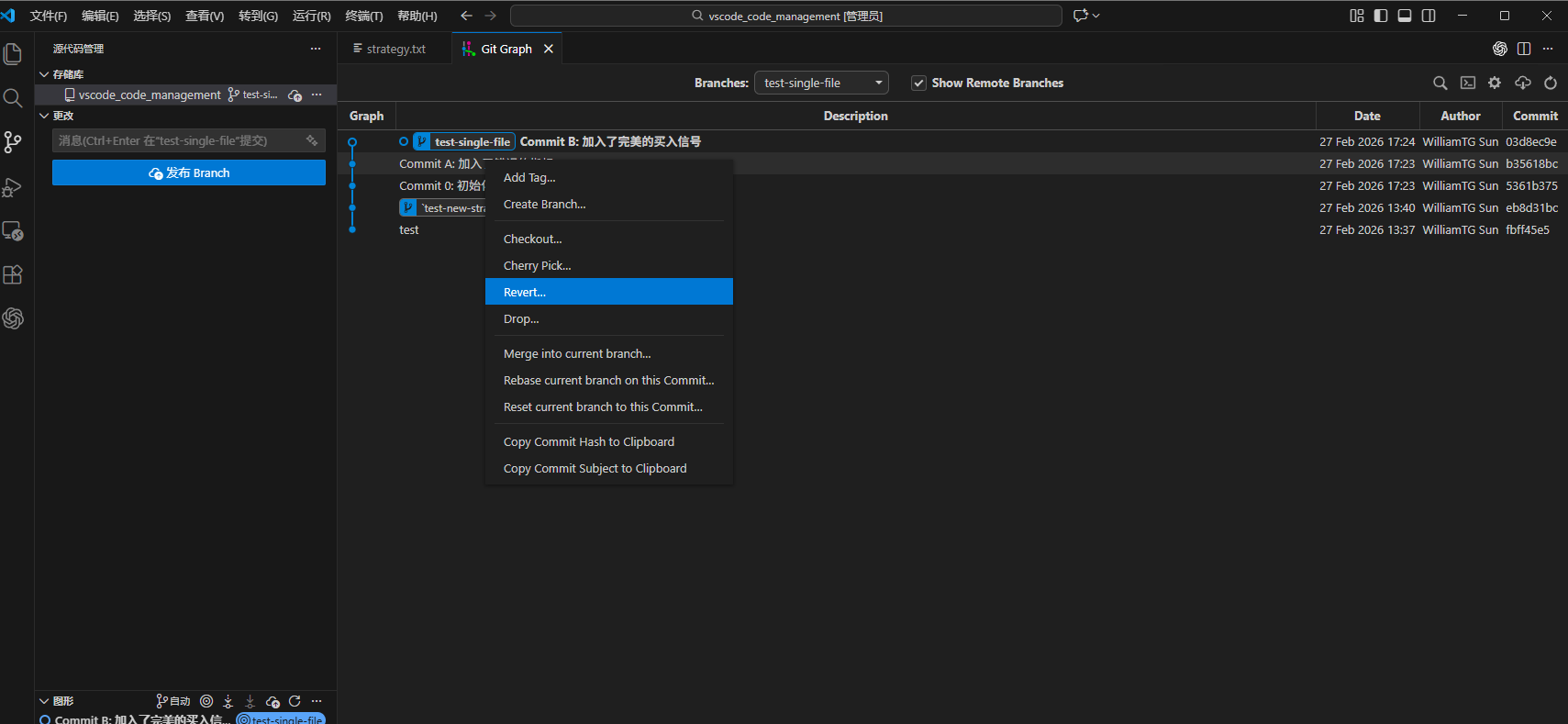Image resolution: width=1568 pixels, height=724 pixels.
Task: Toggle the bottom panel visibility
Action: click(1405, 16)
